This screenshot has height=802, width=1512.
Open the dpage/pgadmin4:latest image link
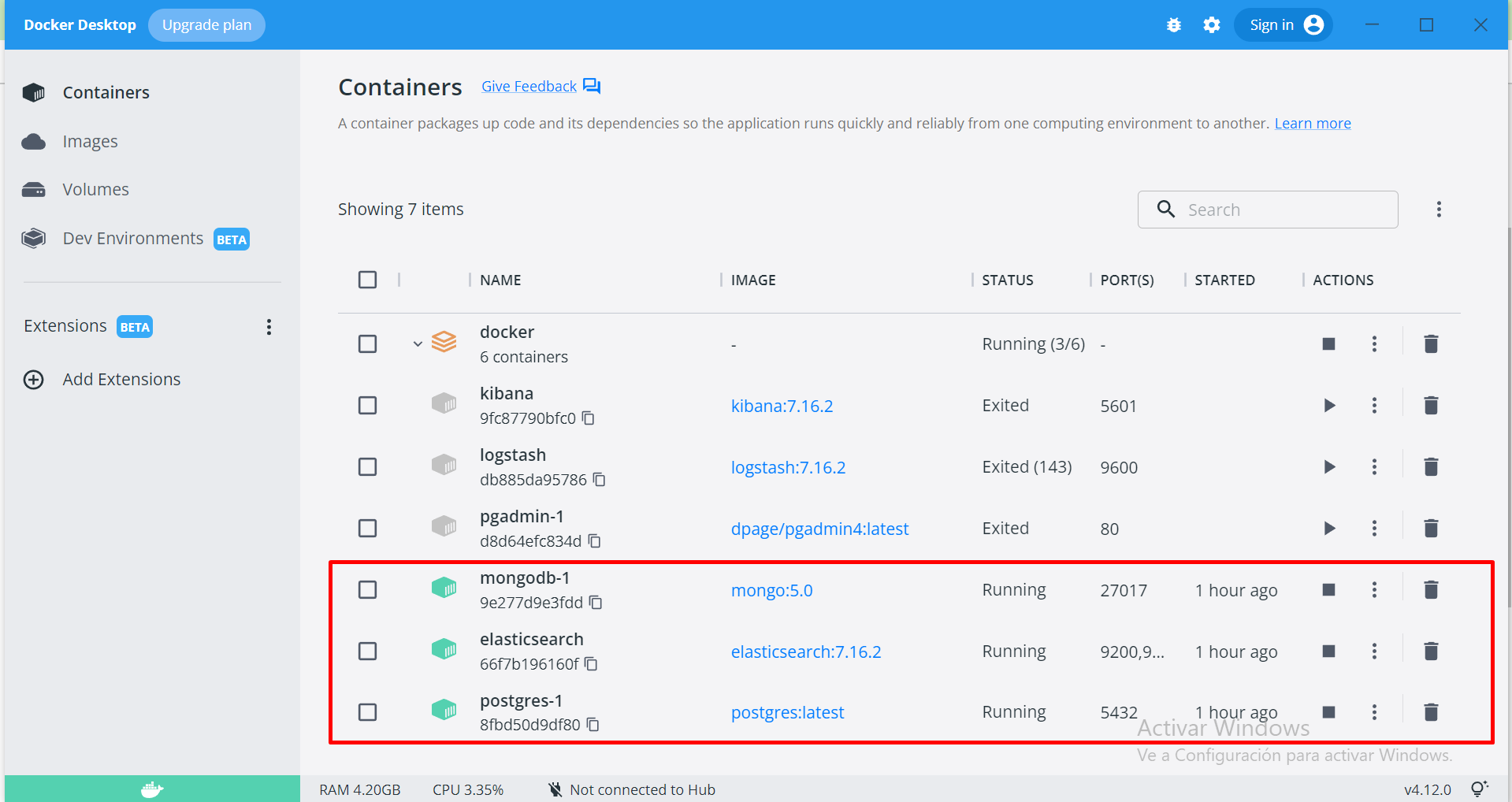click(x=819, y=529)
